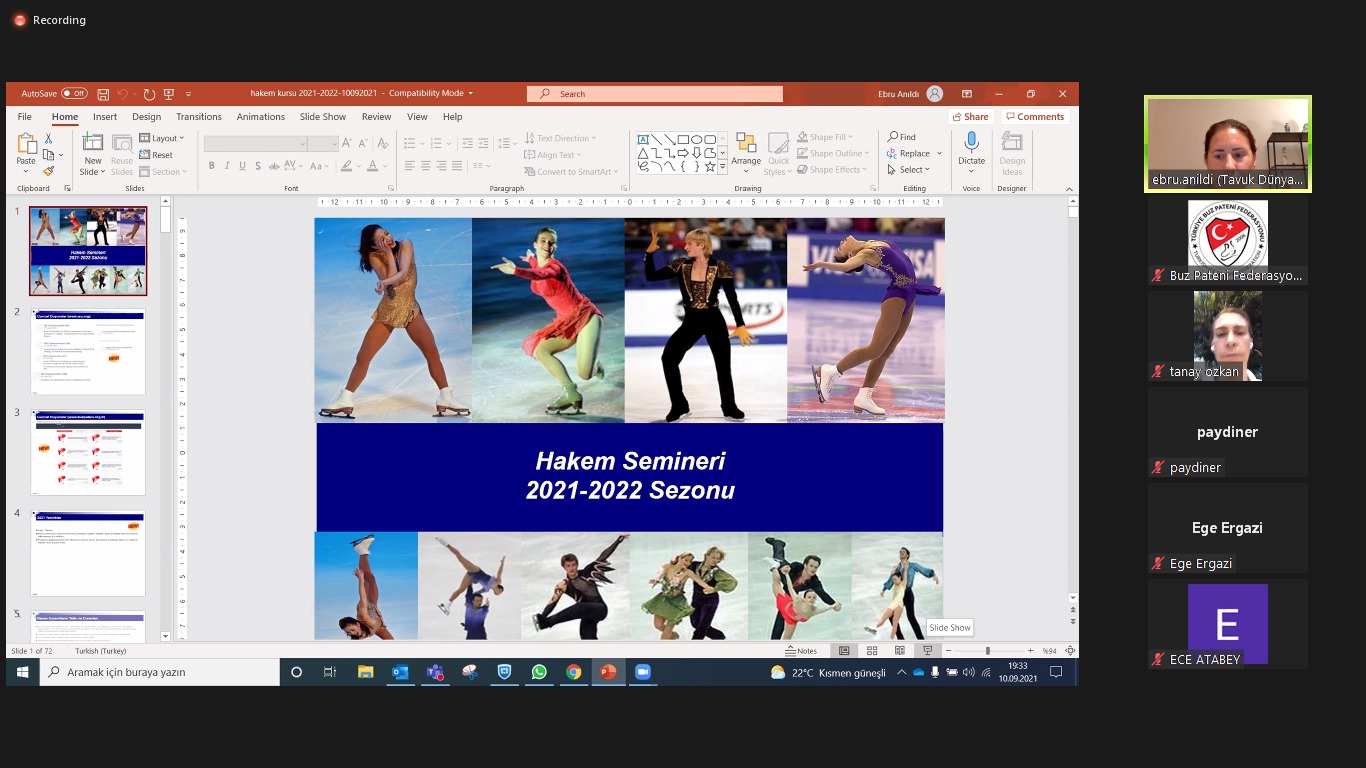1366x768 pixels.
Task: Add a New Slide via its icon
Action: pos(92,143)
